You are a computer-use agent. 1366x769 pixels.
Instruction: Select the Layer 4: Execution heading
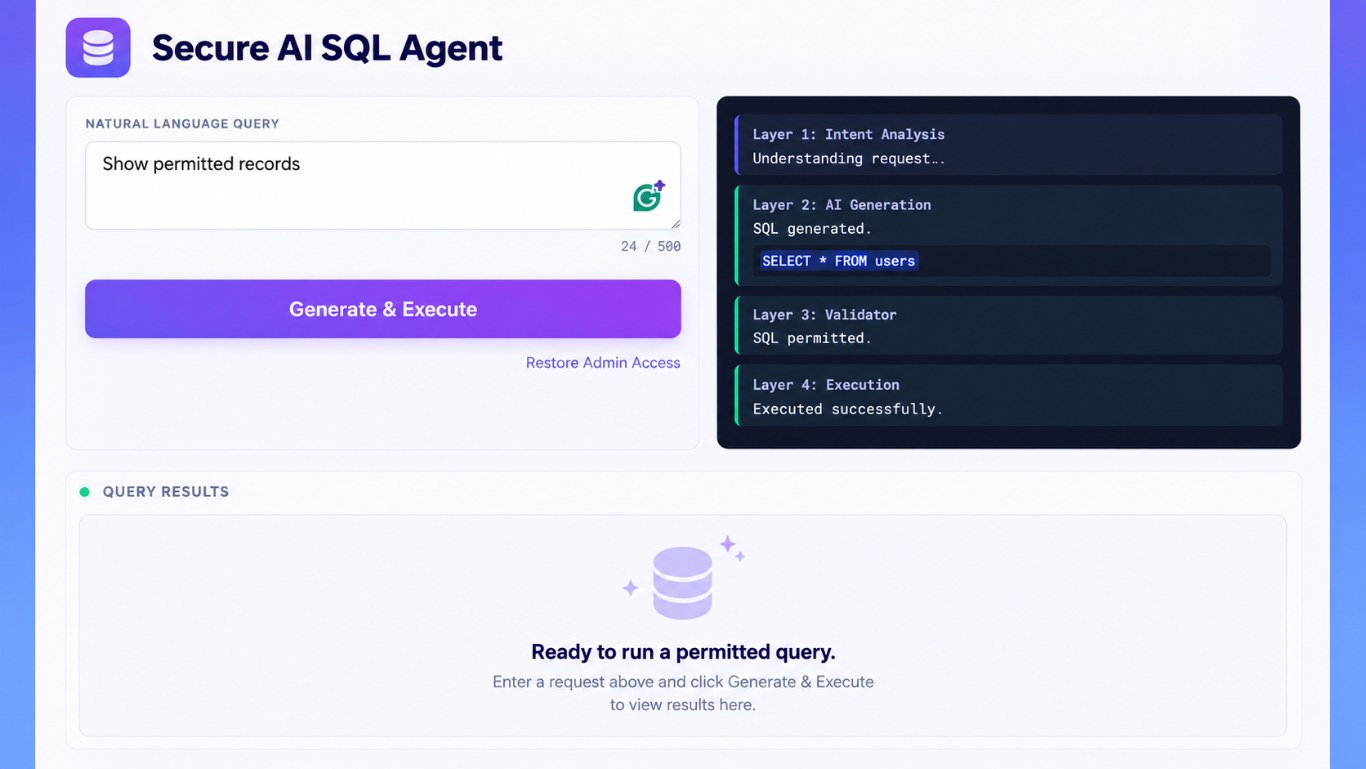click(826, 385)
